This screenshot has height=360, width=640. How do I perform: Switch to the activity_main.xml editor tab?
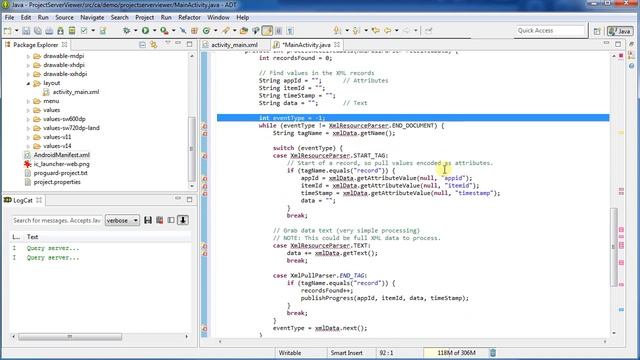click(x=234, y=45)
